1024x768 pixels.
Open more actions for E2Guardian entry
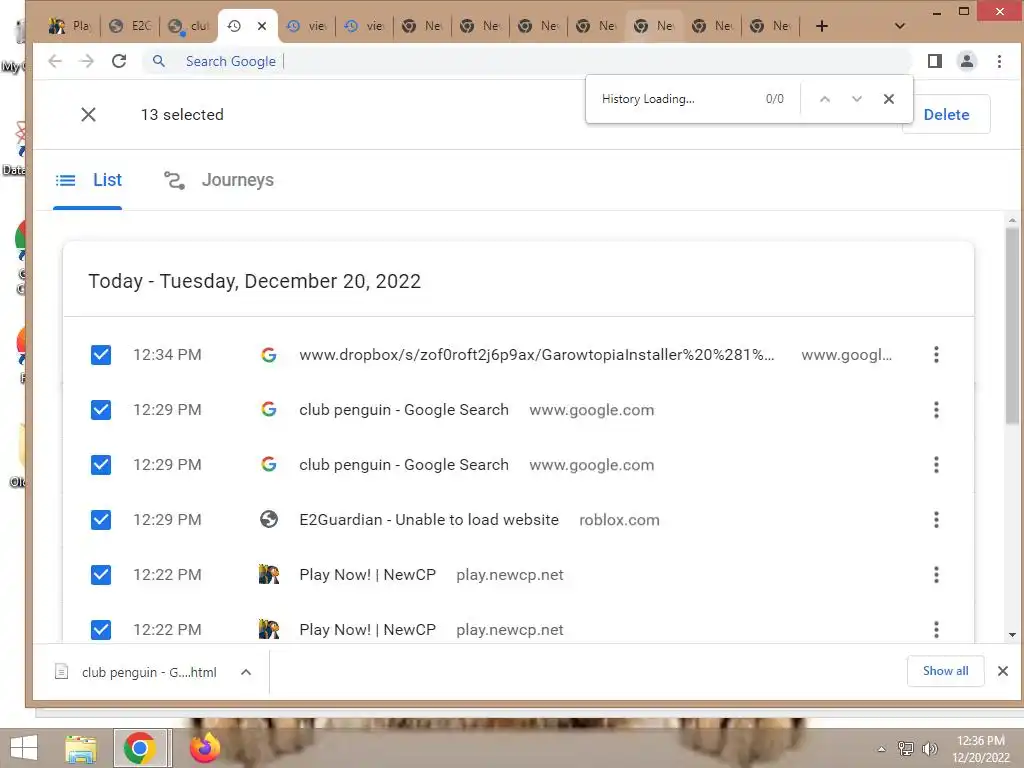tap(936, 520)
